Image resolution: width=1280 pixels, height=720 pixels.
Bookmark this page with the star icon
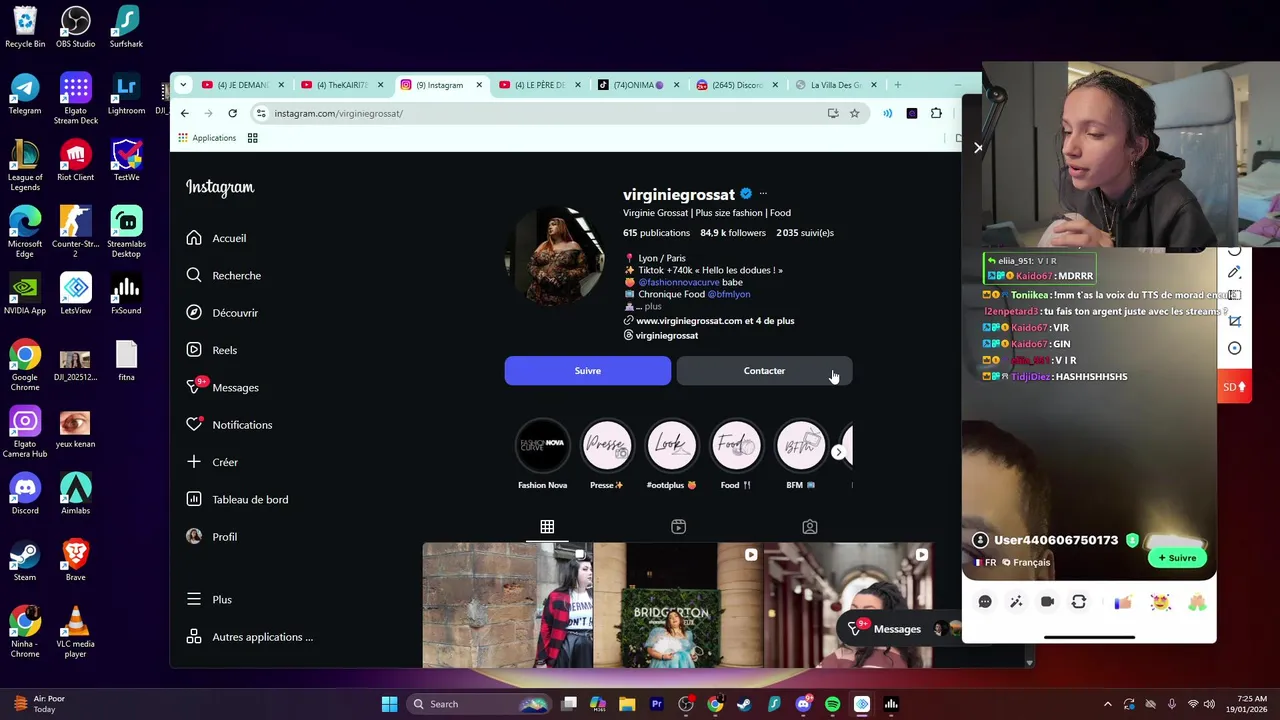(x=854, y=113)
